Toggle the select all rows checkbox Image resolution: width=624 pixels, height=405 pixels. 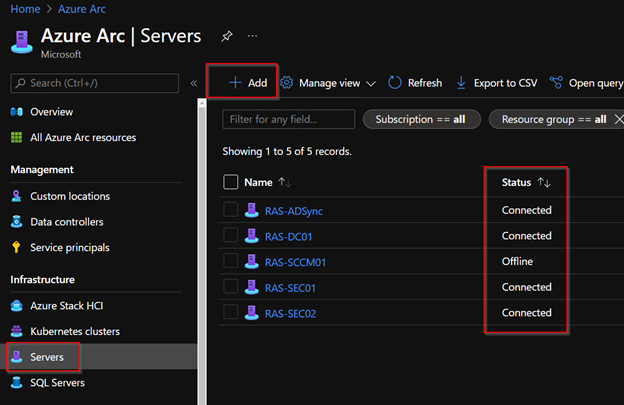[x=231, y=182]
